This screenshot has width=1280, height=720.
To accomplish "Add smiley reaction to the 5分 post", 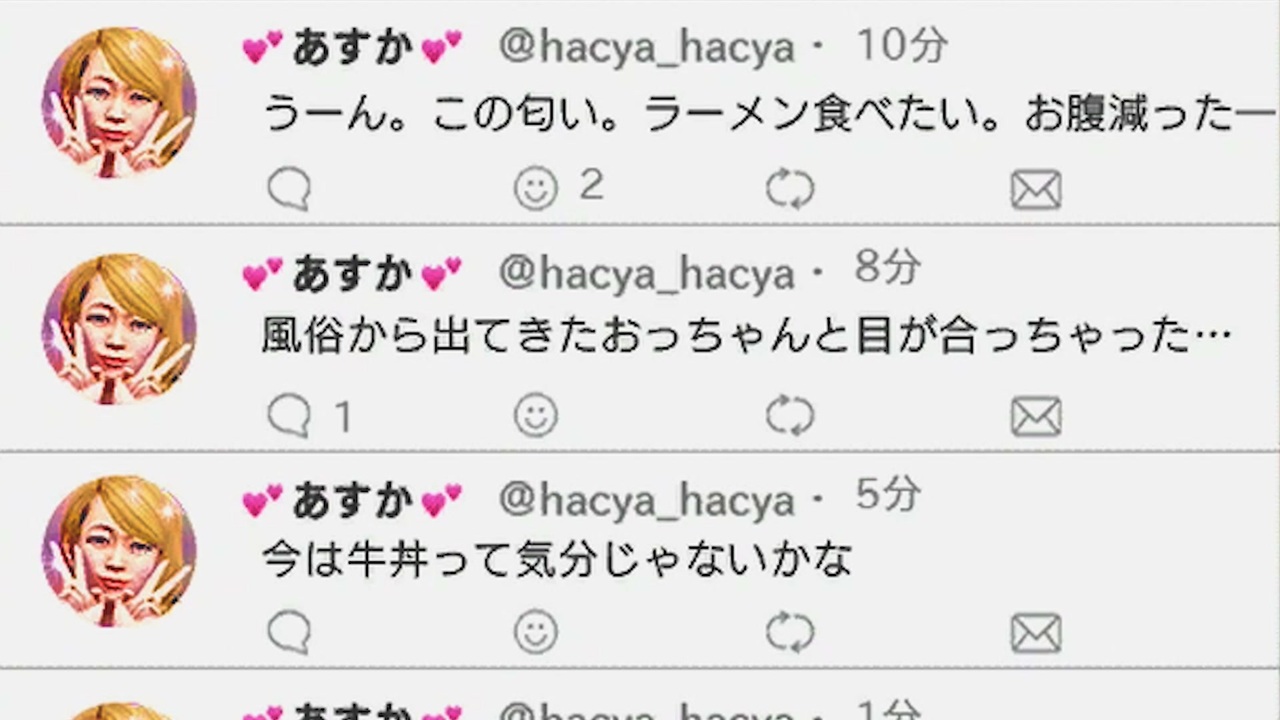I will point(536,631).
